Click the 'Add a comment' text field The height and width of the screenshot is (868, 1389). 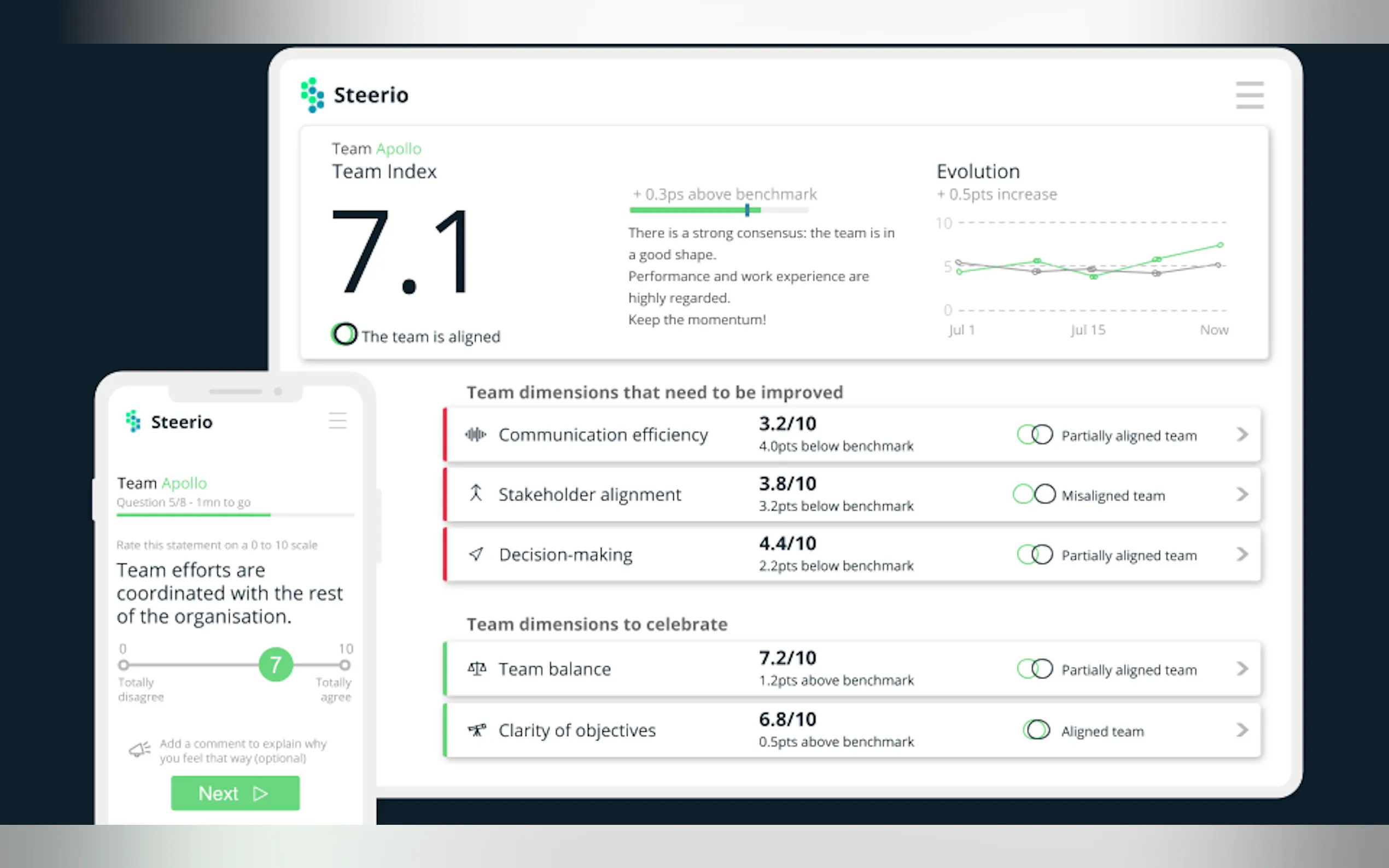pos(243,751)
